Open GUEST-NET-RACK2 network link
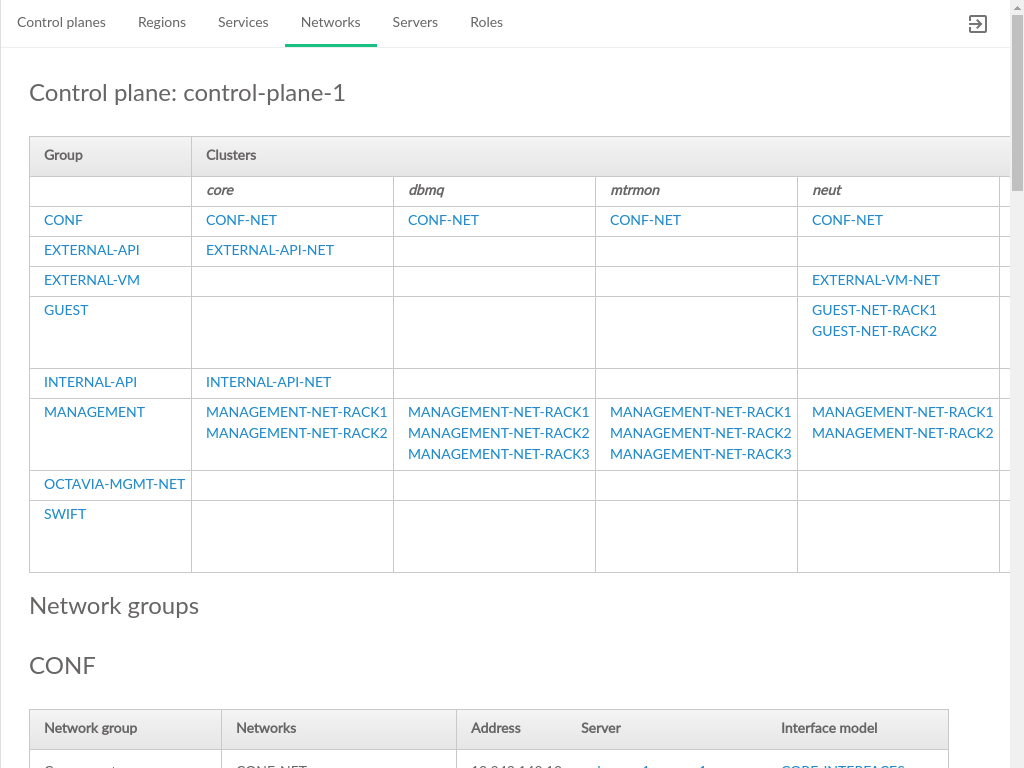This screenshot has height=768, width=1024. pos(874,331)
